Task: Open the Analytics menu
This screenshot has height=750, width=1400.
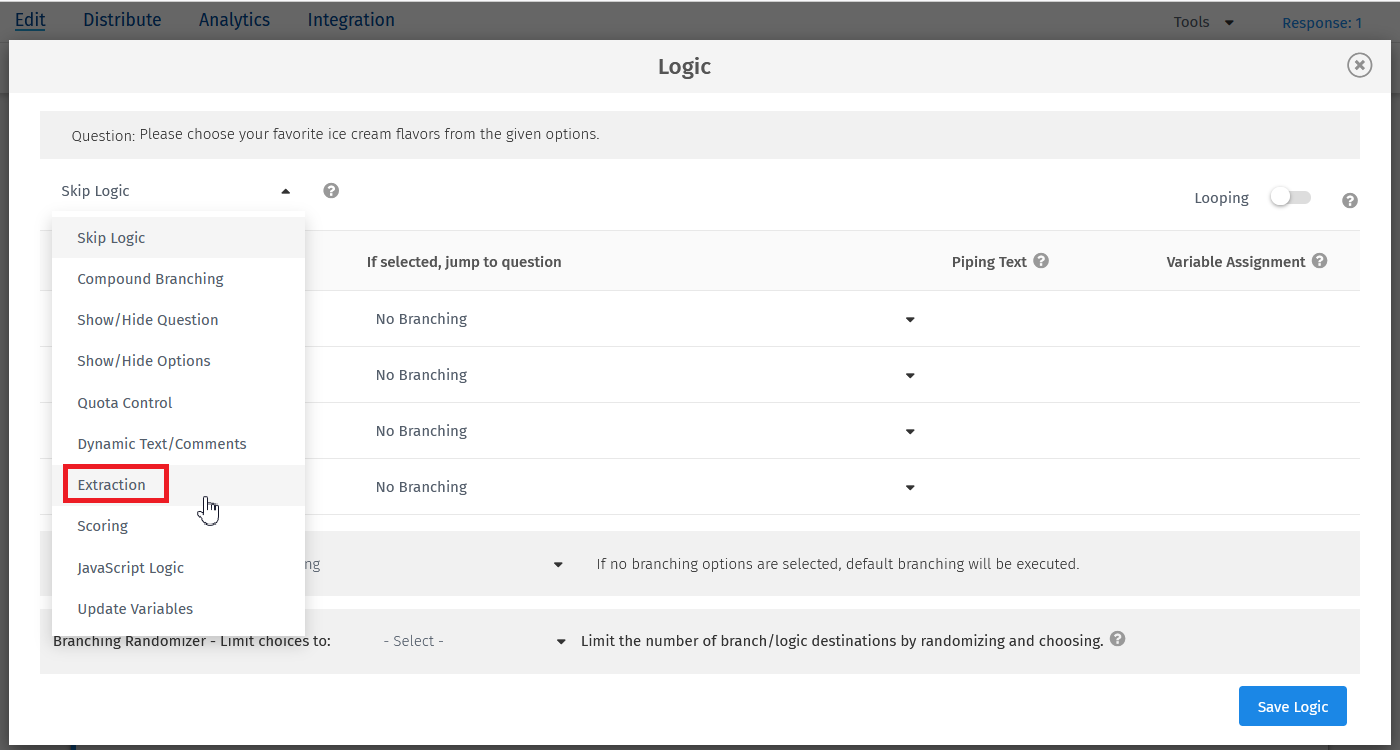Action: (234, 19)
